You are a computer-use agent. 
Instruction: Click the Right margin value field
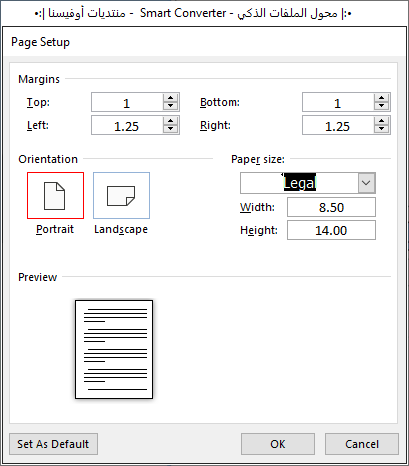338,125
